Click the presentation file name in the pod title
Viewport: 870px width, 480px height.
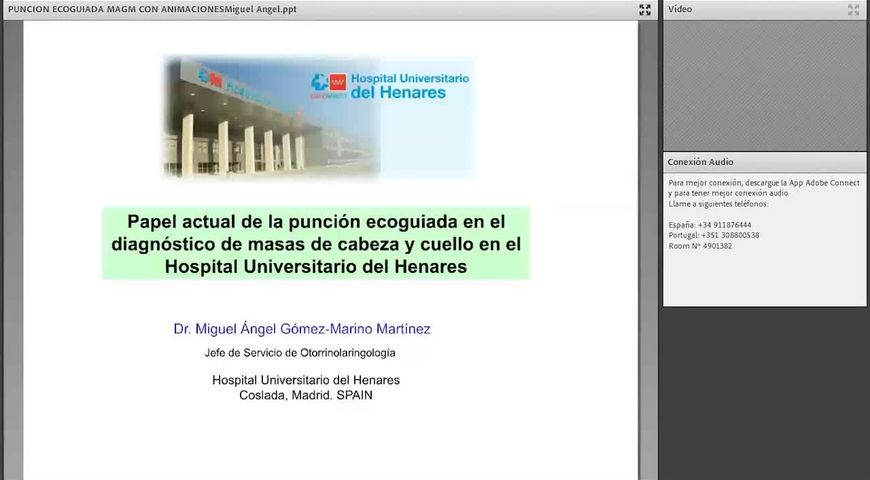pos(152,9)
